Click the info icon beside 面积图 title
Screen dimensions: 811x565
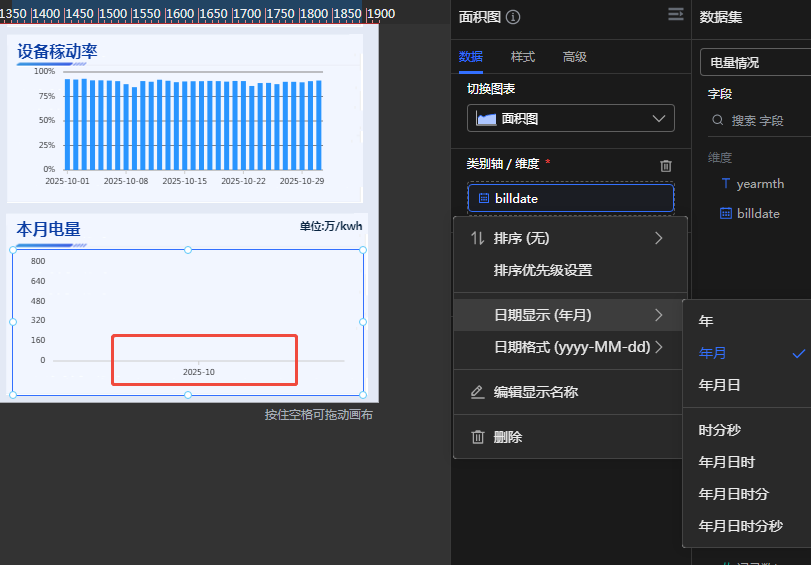513,17
